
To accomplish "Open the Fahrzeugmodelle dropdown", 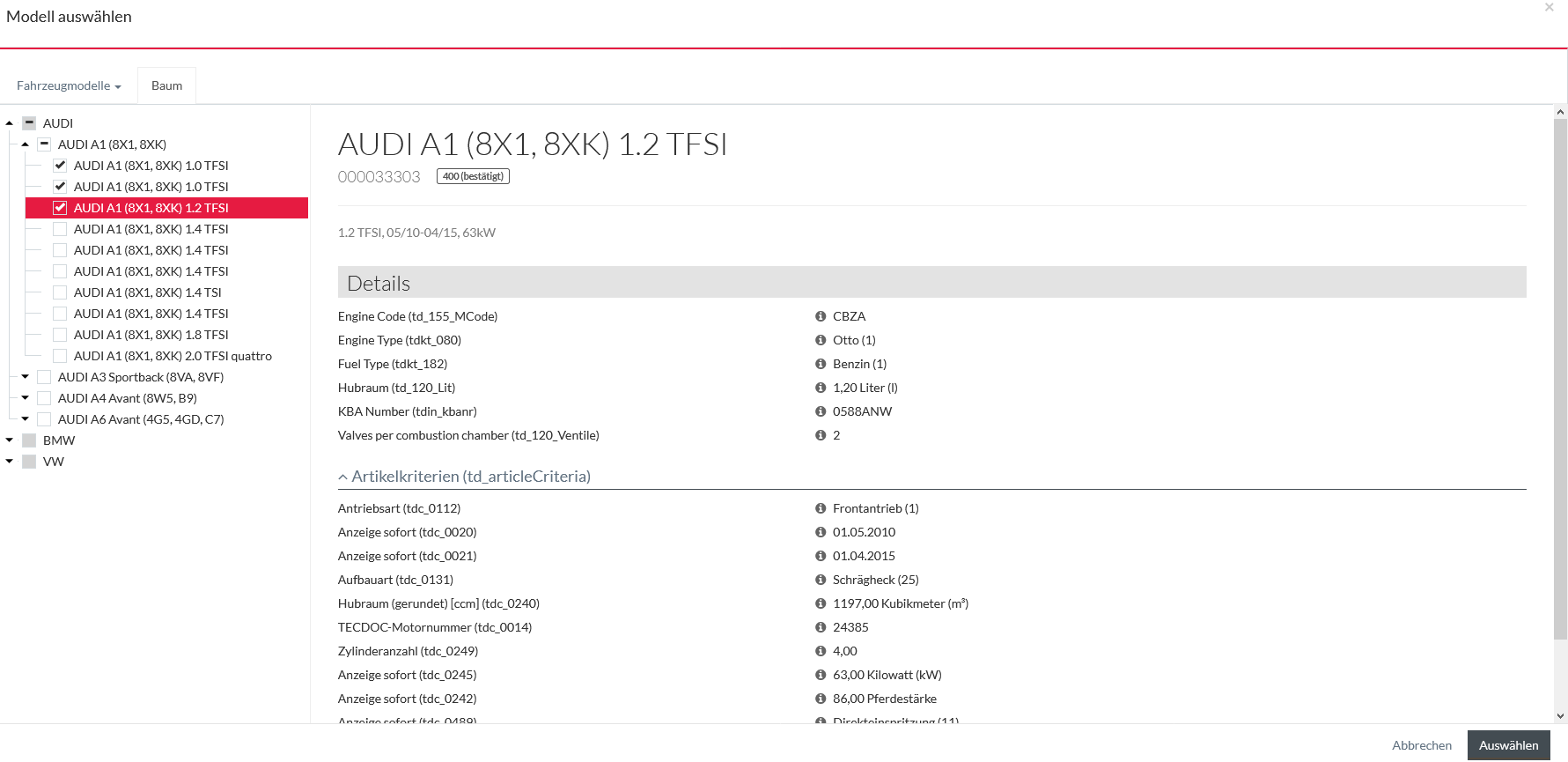I will click(69, 85).
